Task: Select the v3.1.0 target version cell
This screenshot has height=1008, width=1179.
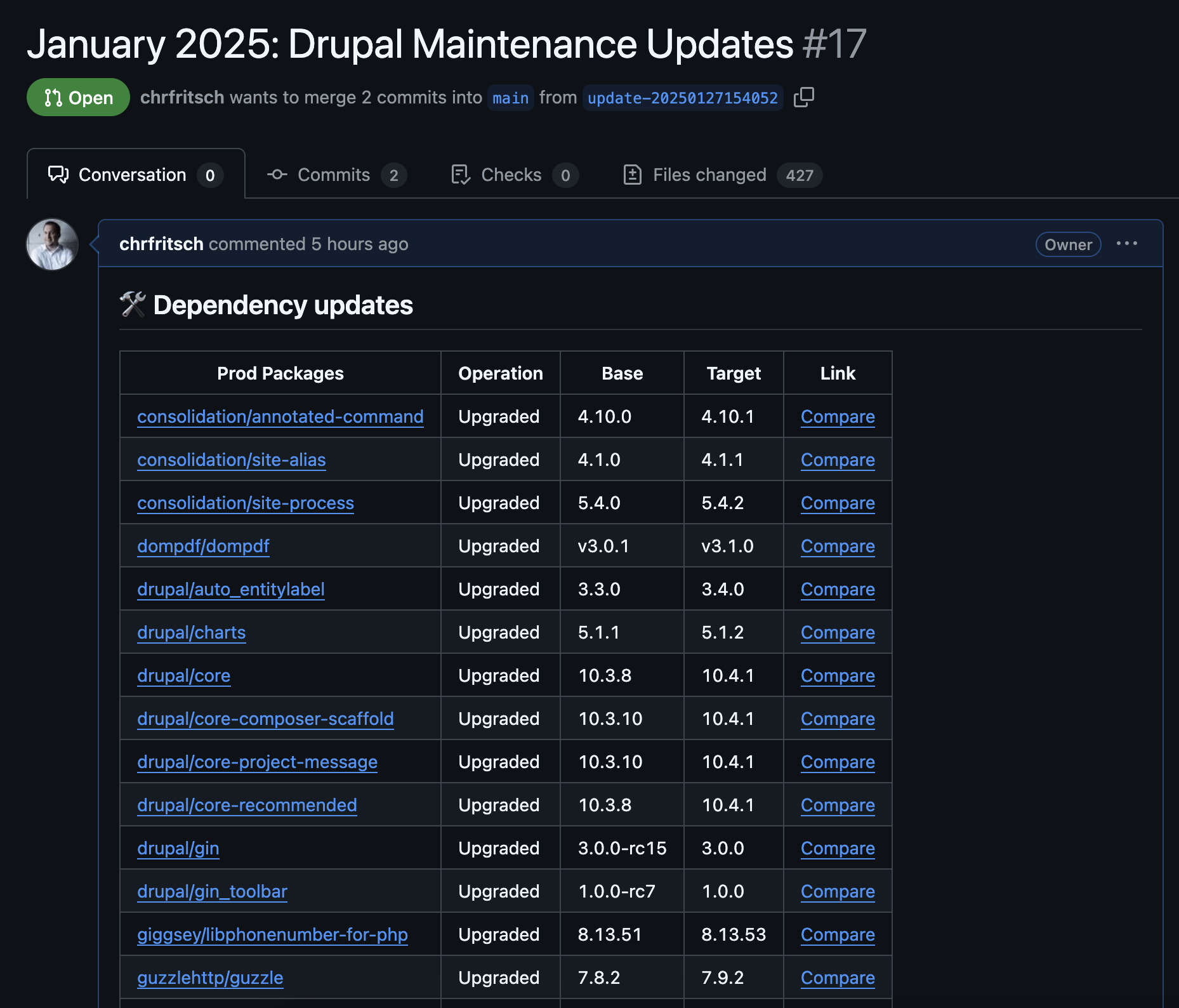Action: pyautogui.click(x=734, y=546)
